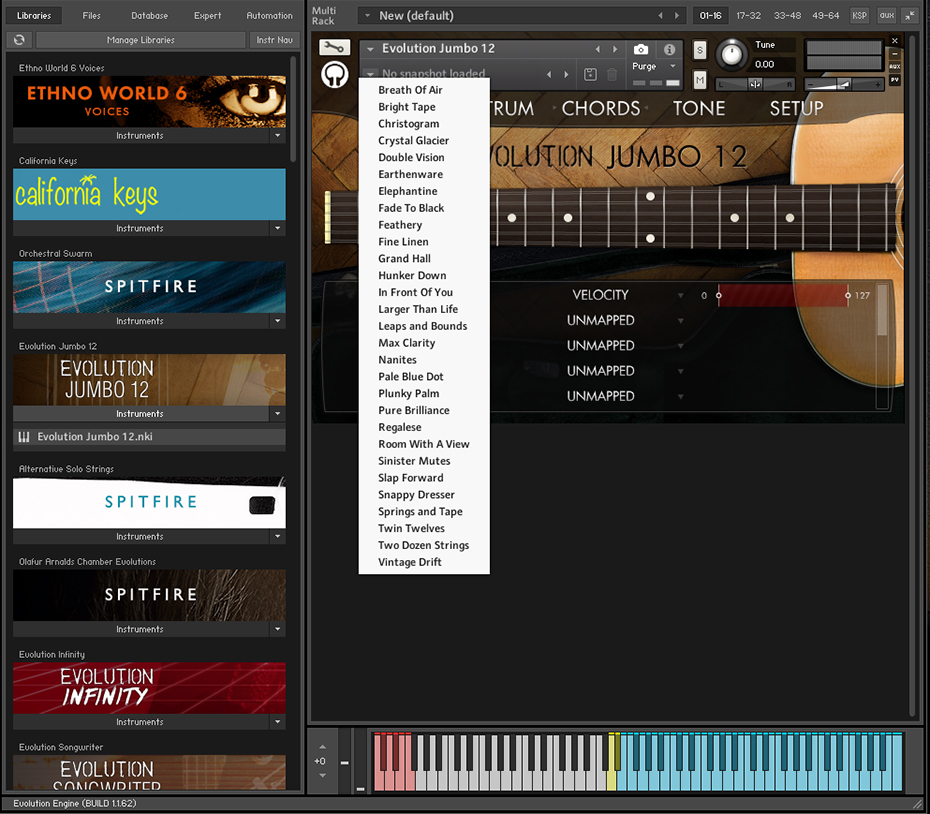930x814 pixels.
Task: Adjust the Tune knob
Action: (732, 55)
